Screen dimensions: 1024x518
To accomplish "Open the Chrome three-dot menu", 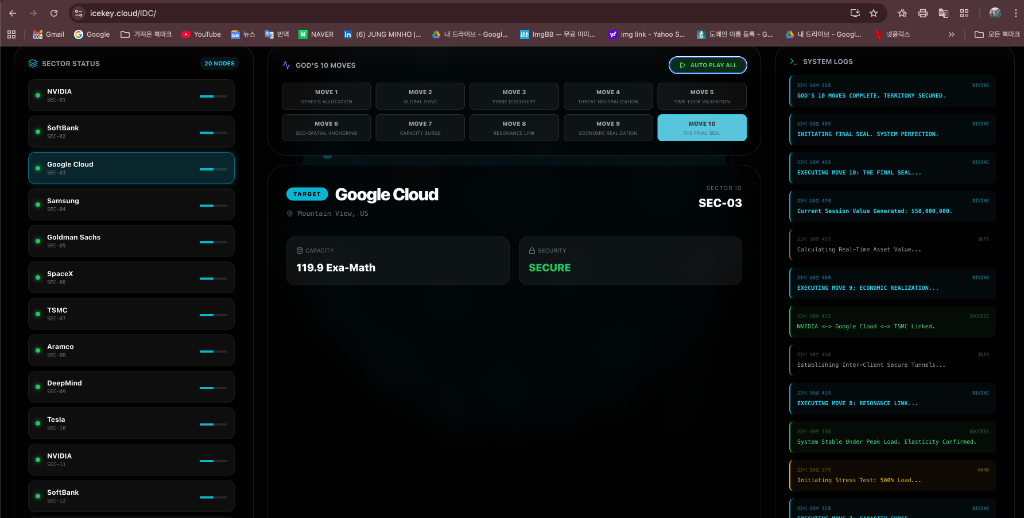I will (1014, 13).
